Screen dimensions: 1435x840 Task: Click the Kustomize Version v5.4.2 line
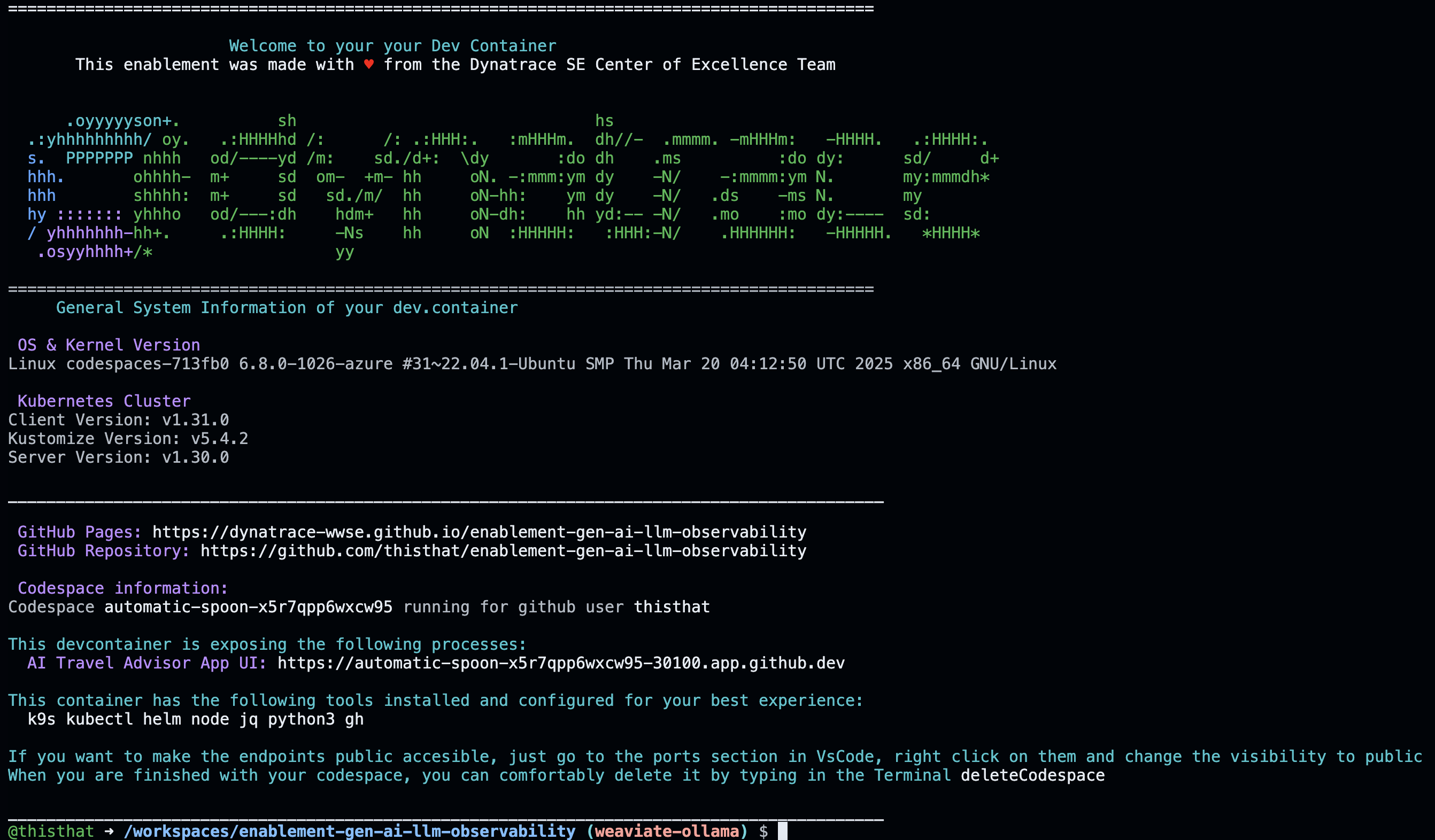click(x=128, y=438)
